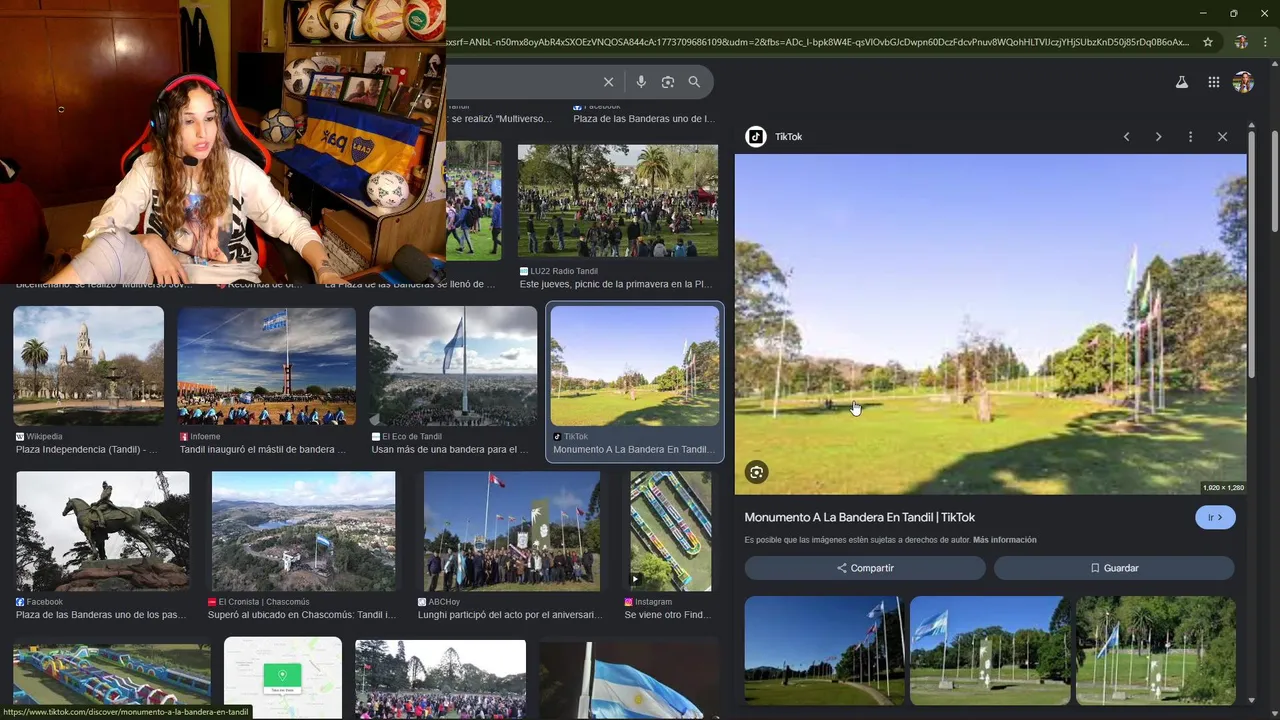Search inside image with Lens icon
Screen dimensions: 1280x720
[757, 472]
